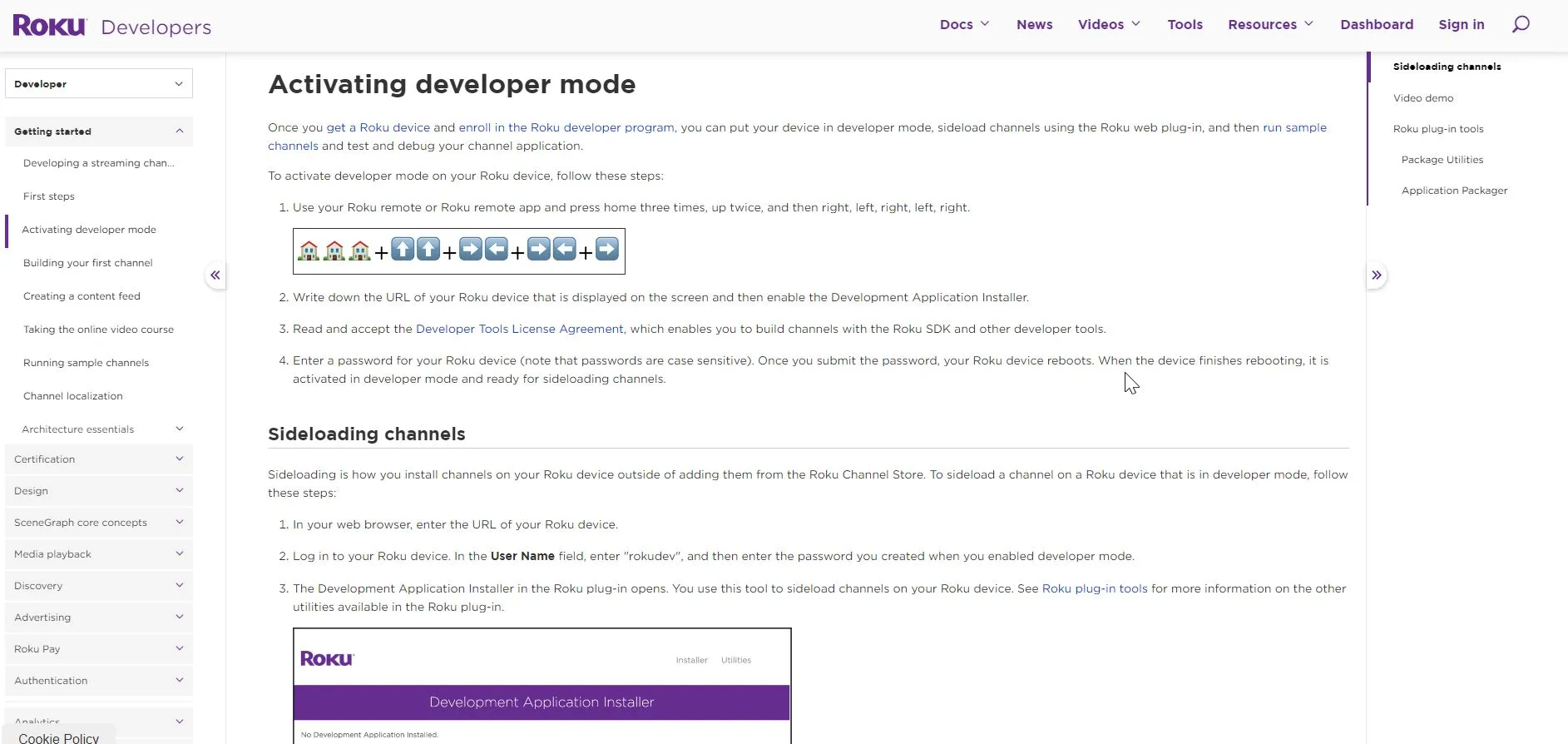The image size is (1568, 744).
Task: Expand the Certification section
Action: coord(99,459)
